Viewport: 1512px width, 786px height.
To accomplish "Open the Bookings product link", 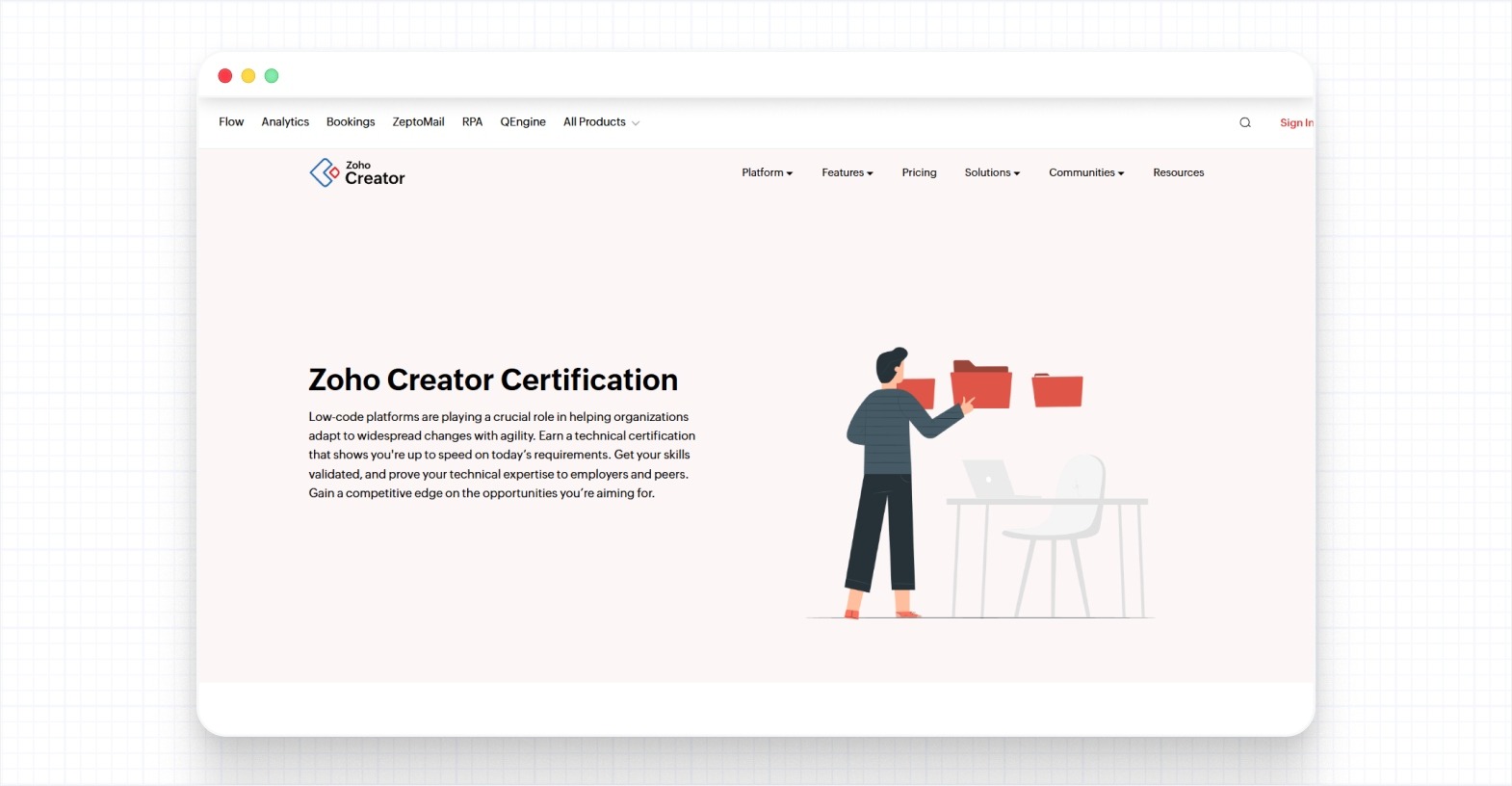I will [351, 122].
